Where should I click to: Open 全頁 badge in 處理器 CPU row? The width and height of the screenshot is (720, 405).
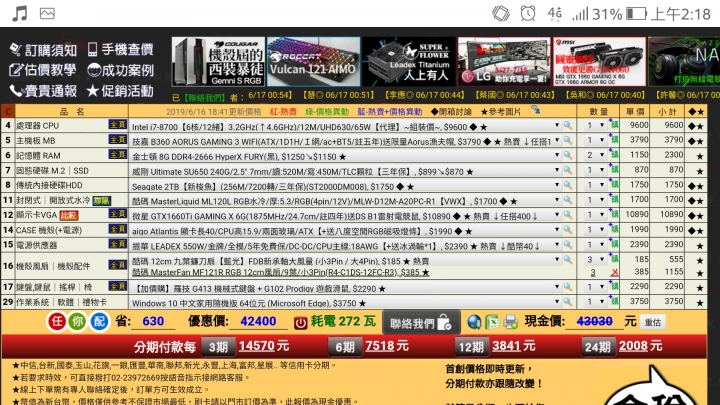click(x=118, y=124)
